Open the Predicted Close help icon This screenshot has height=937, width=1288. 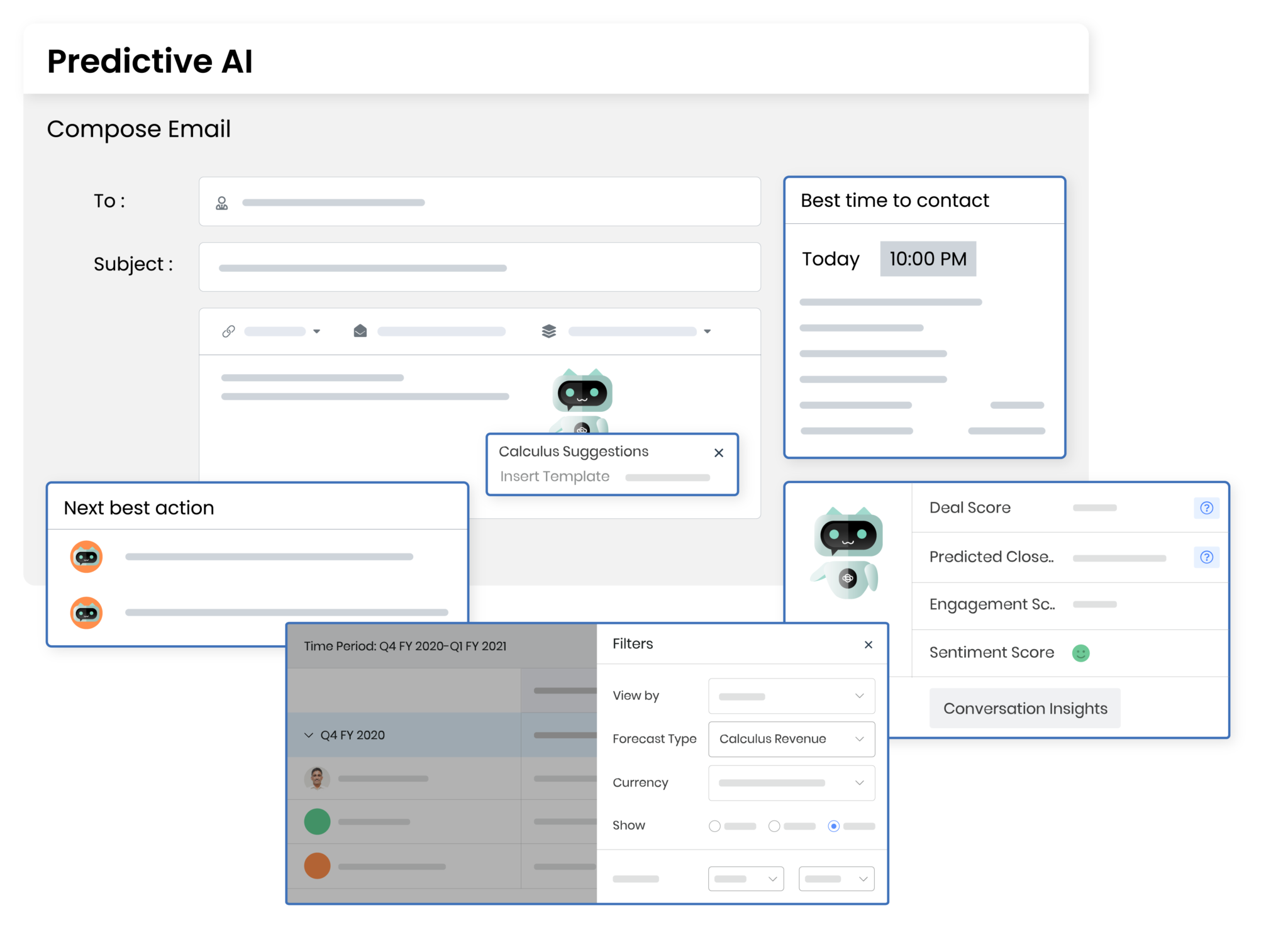pyautogui.click(x=1206, y=557)
